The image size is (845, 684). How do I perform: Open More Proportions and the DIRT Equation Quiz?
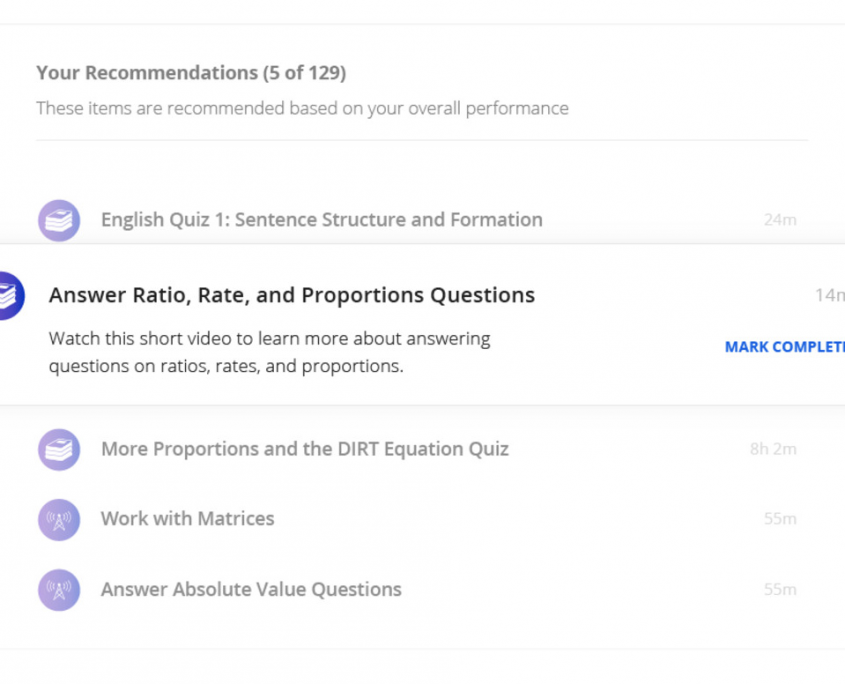(304, 449)
